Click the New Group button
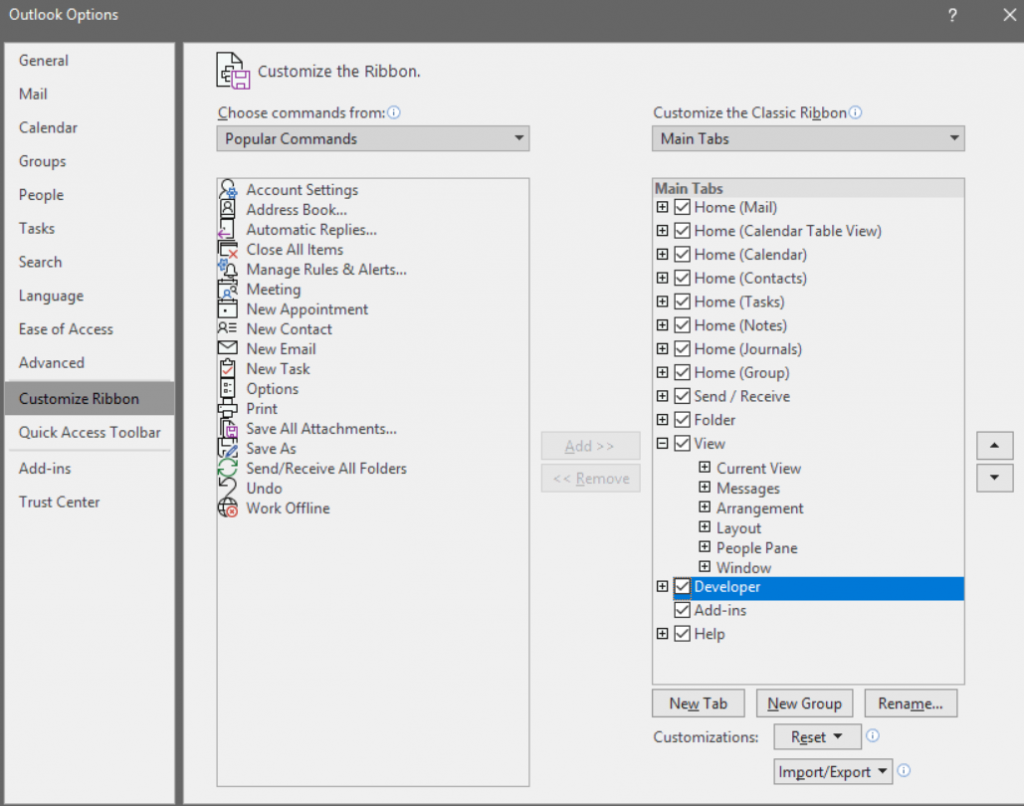 click(x=804, y=703)
